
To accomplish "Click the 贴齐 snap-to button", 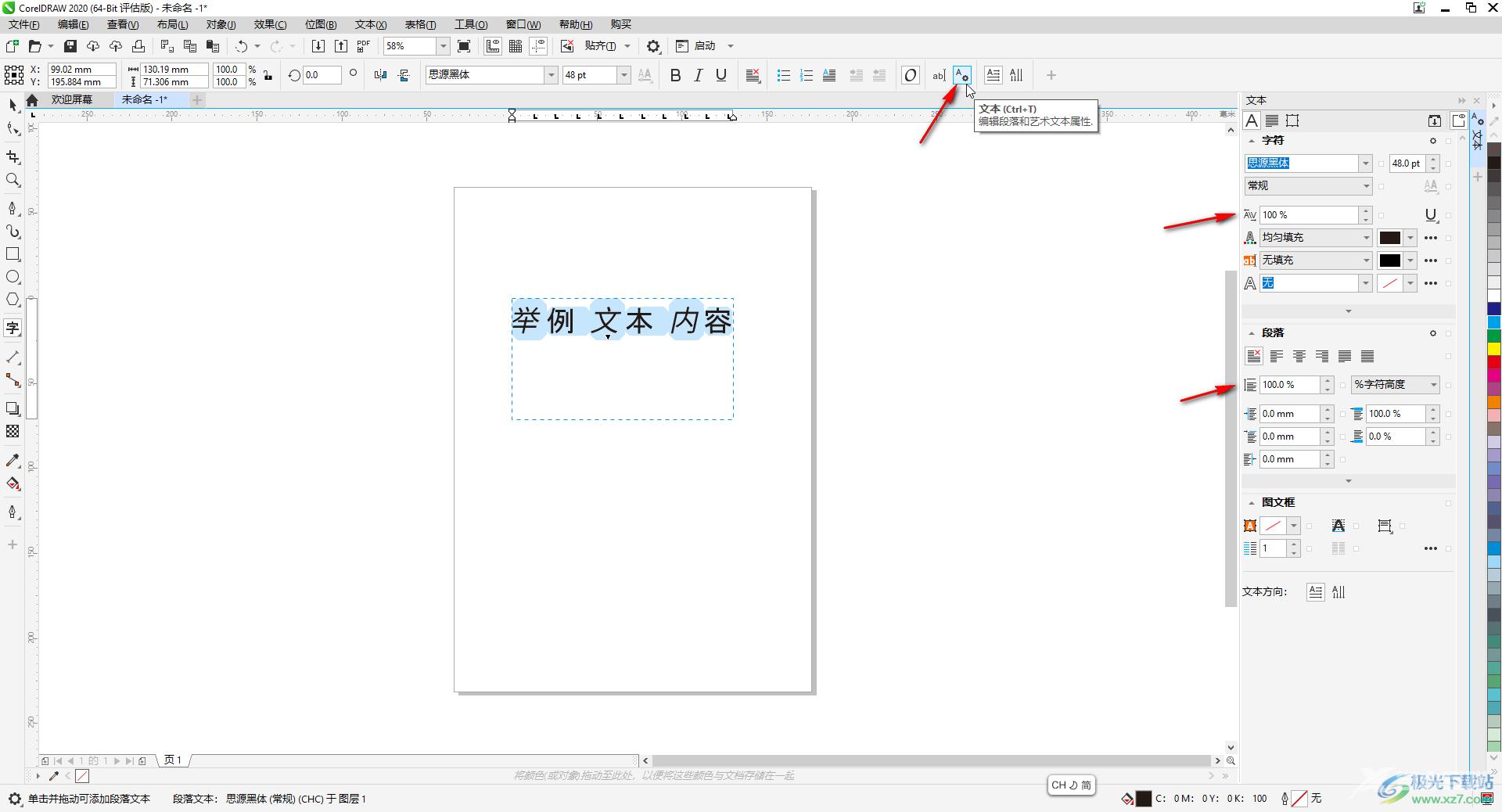I will tap(600, 46).
